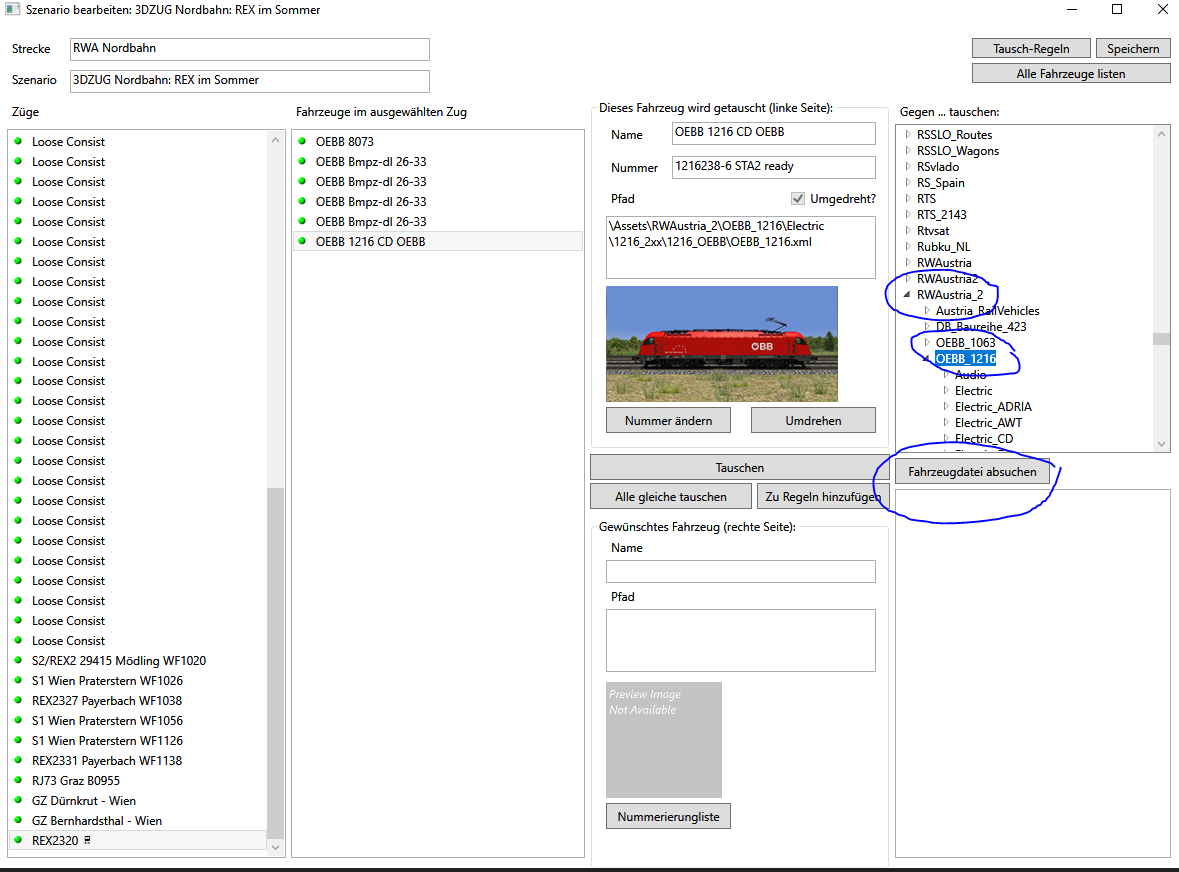Click the window icon in title bar
The height and width of the screenshot is (872, 1179).
pyautogui.click(x=13, y=10)
